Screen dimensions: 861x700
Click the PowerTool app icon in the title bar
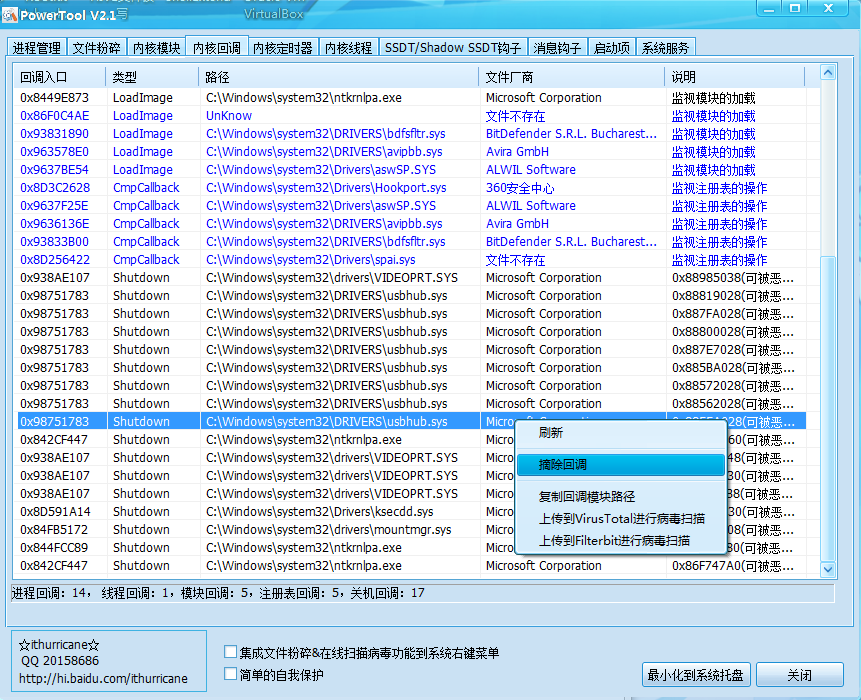pos(9,15)
